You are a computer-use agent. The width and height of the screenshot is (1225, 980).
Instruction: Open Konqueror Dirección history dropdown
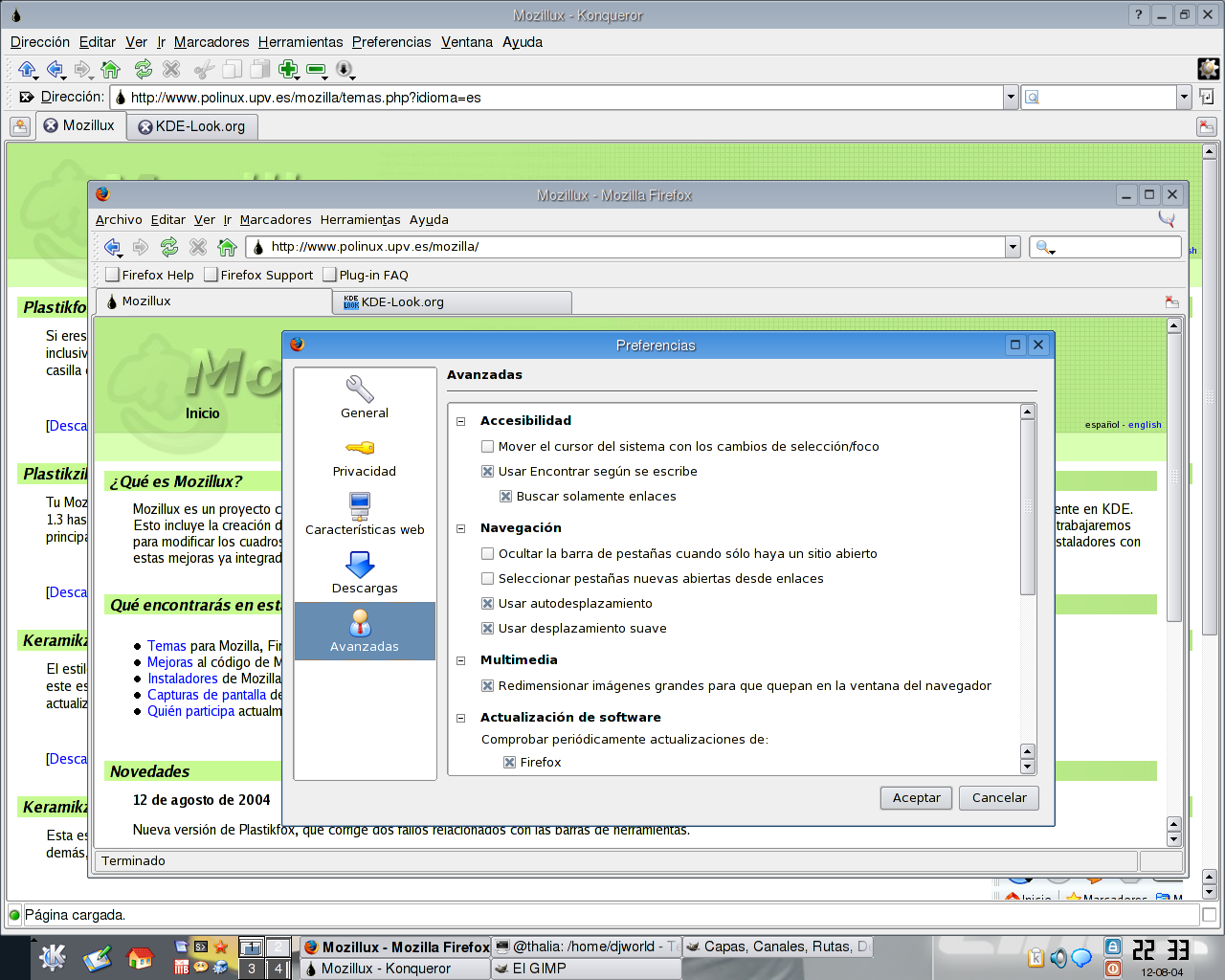click(x=1011, y=97)
